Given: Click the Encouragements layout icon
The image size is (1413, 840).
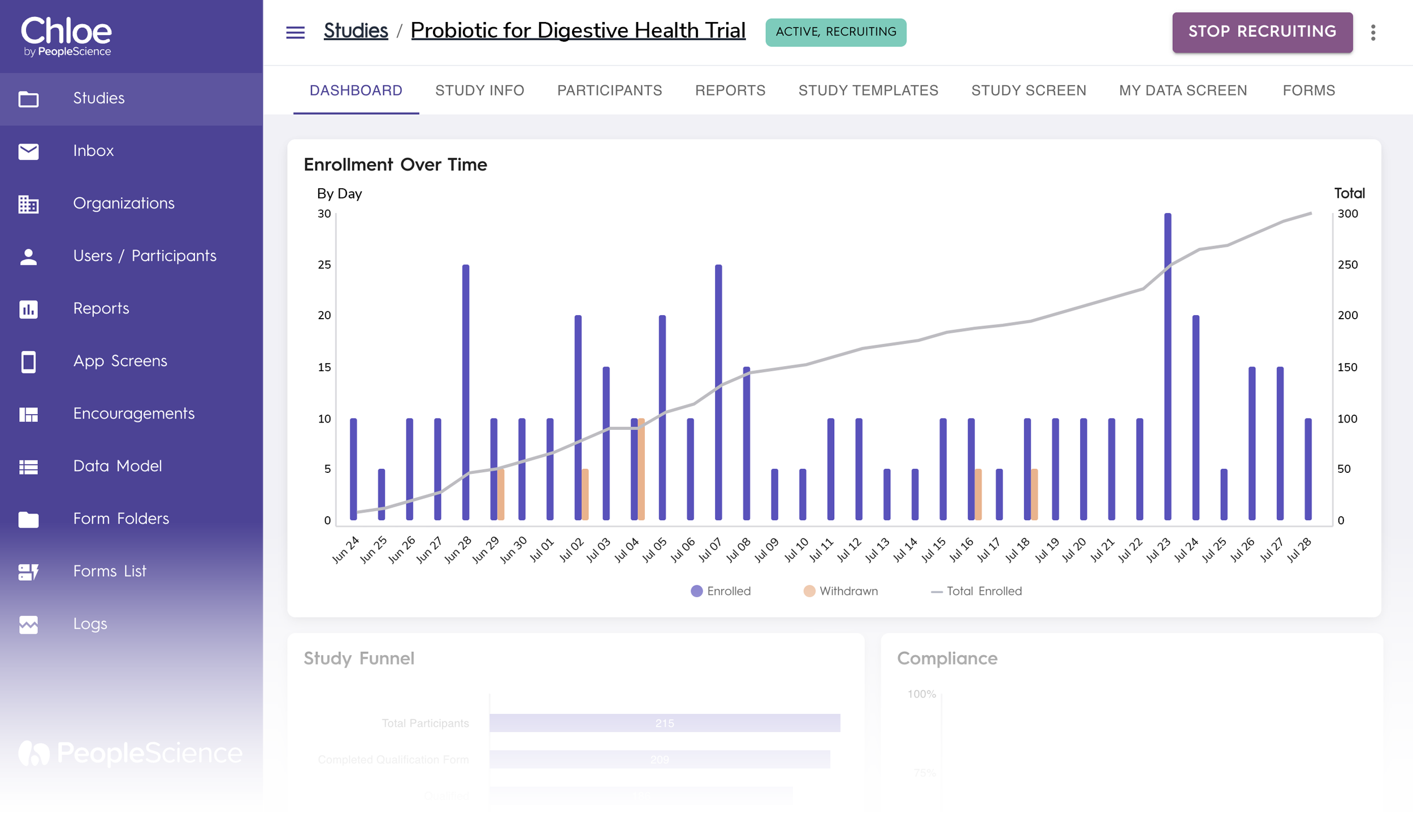Looking at the screenshot, I should click(28, 414).
